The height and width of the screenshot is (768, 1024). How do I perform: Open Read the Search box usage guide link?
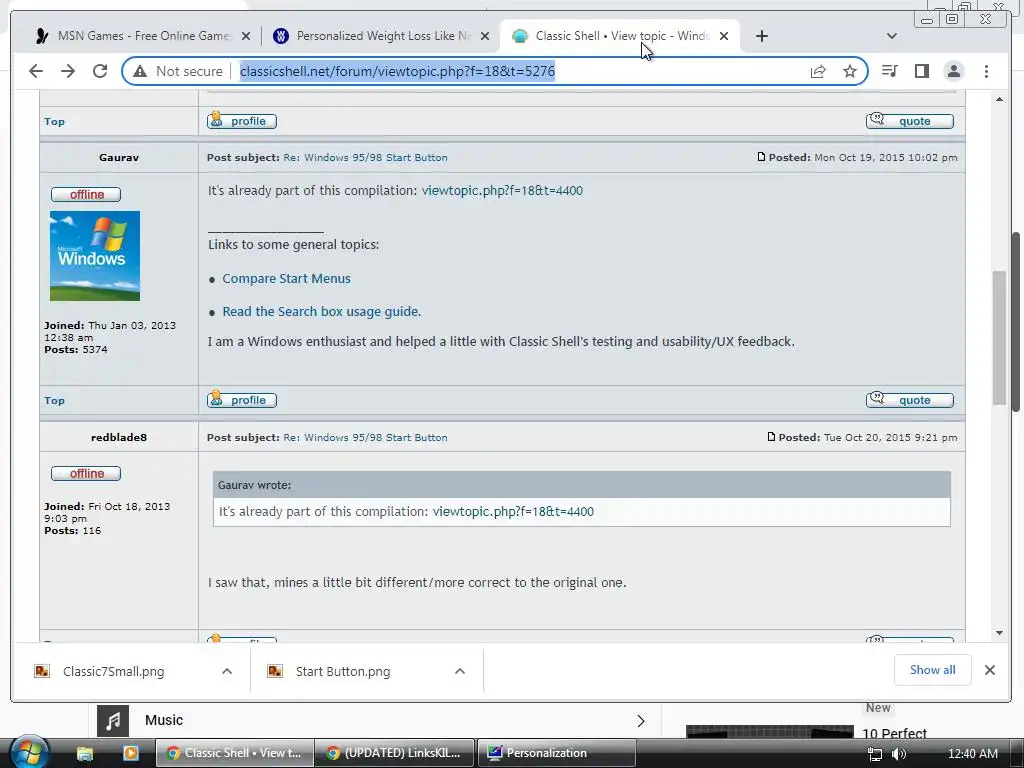coord(322,312)
